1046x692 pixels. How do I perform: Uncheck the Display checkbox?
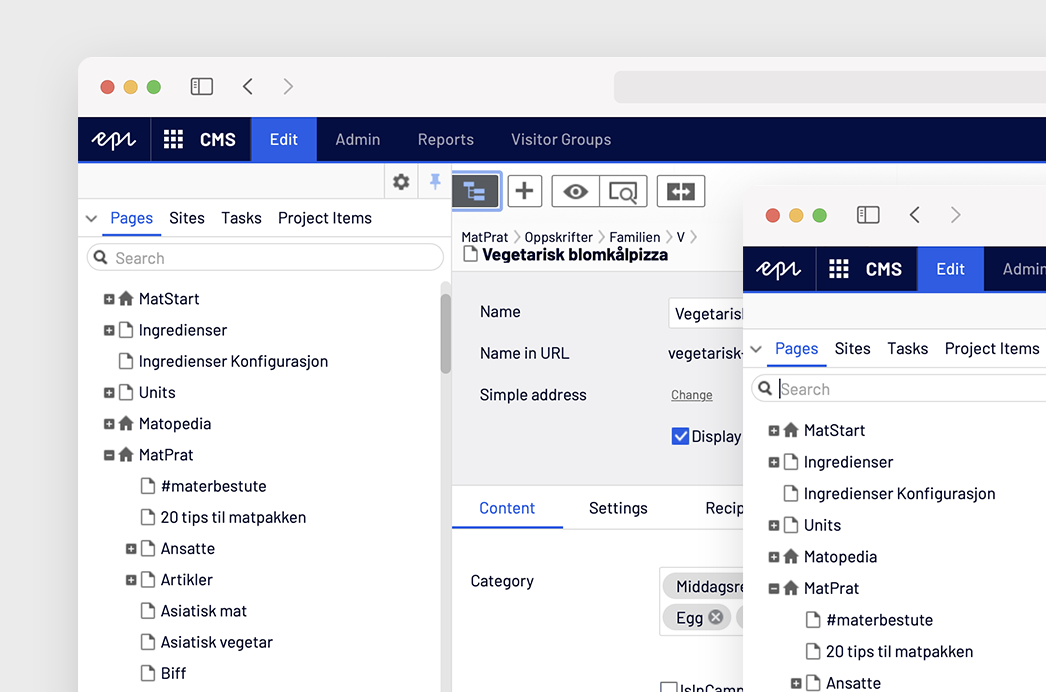680,436
